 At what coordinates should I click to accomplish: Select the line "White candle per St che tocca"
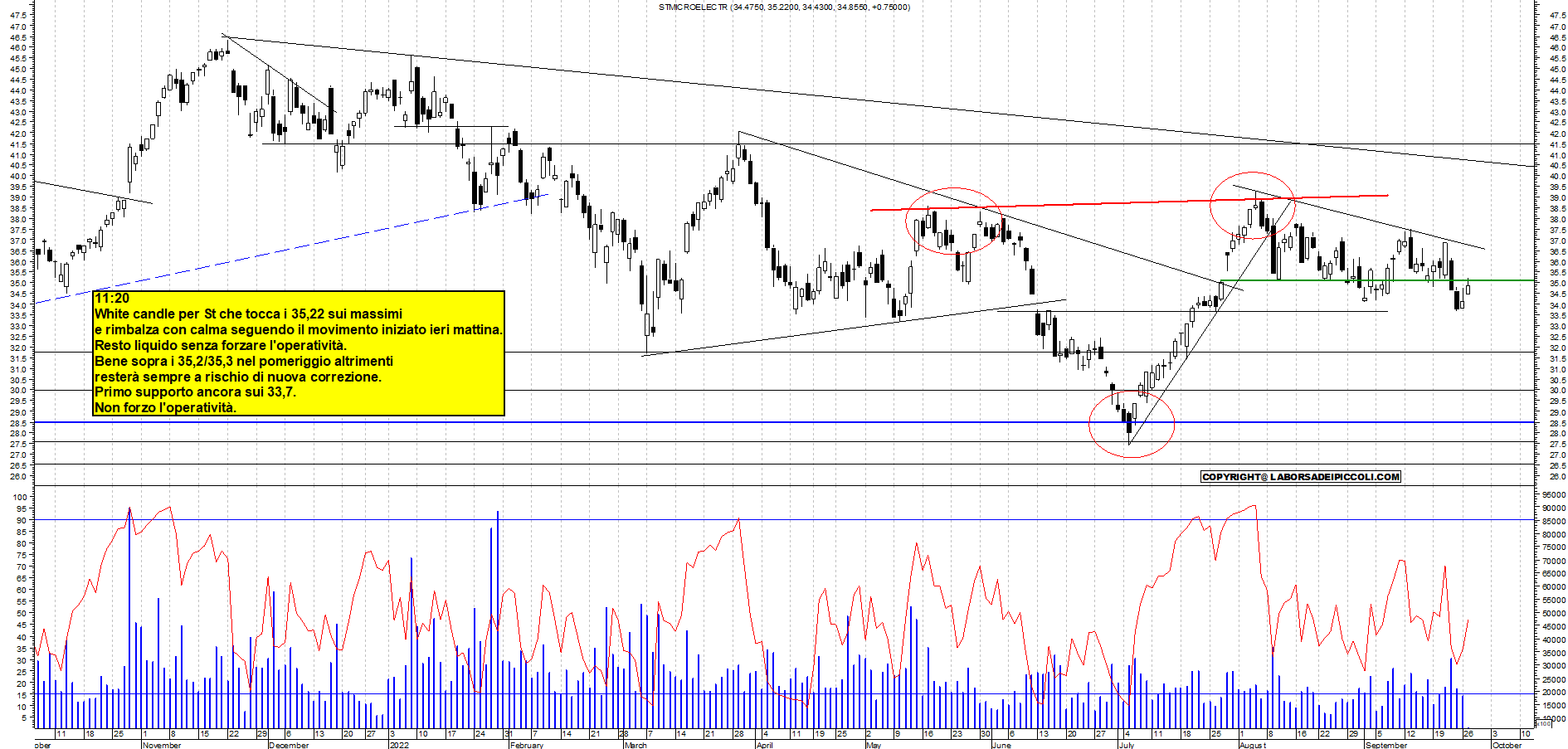click(248, 314)
